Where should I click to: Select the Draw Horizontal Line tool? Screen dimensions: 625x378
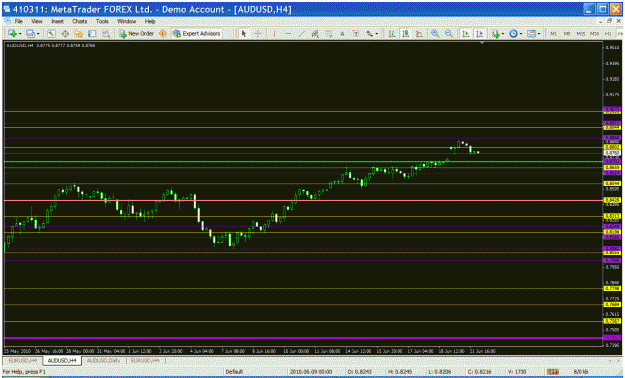[288, 34]
